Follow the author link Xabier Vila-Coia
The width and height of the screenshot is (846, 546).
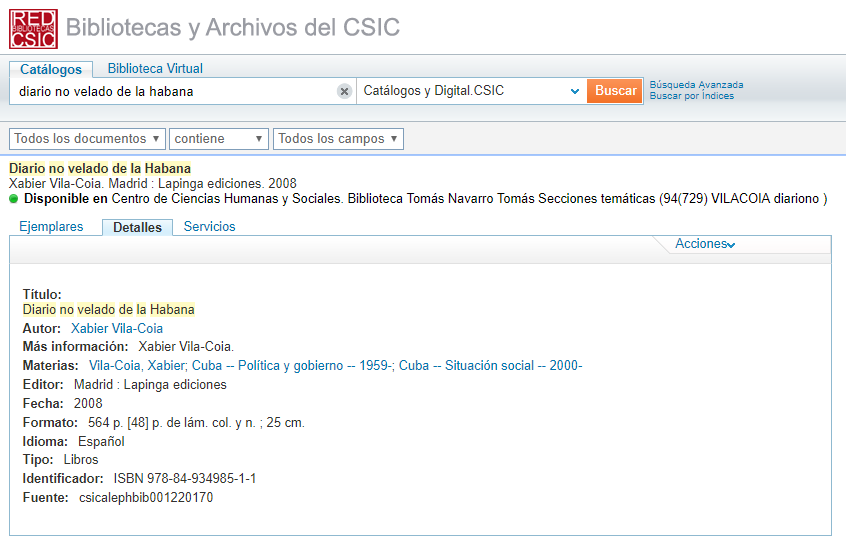(117, 329)
